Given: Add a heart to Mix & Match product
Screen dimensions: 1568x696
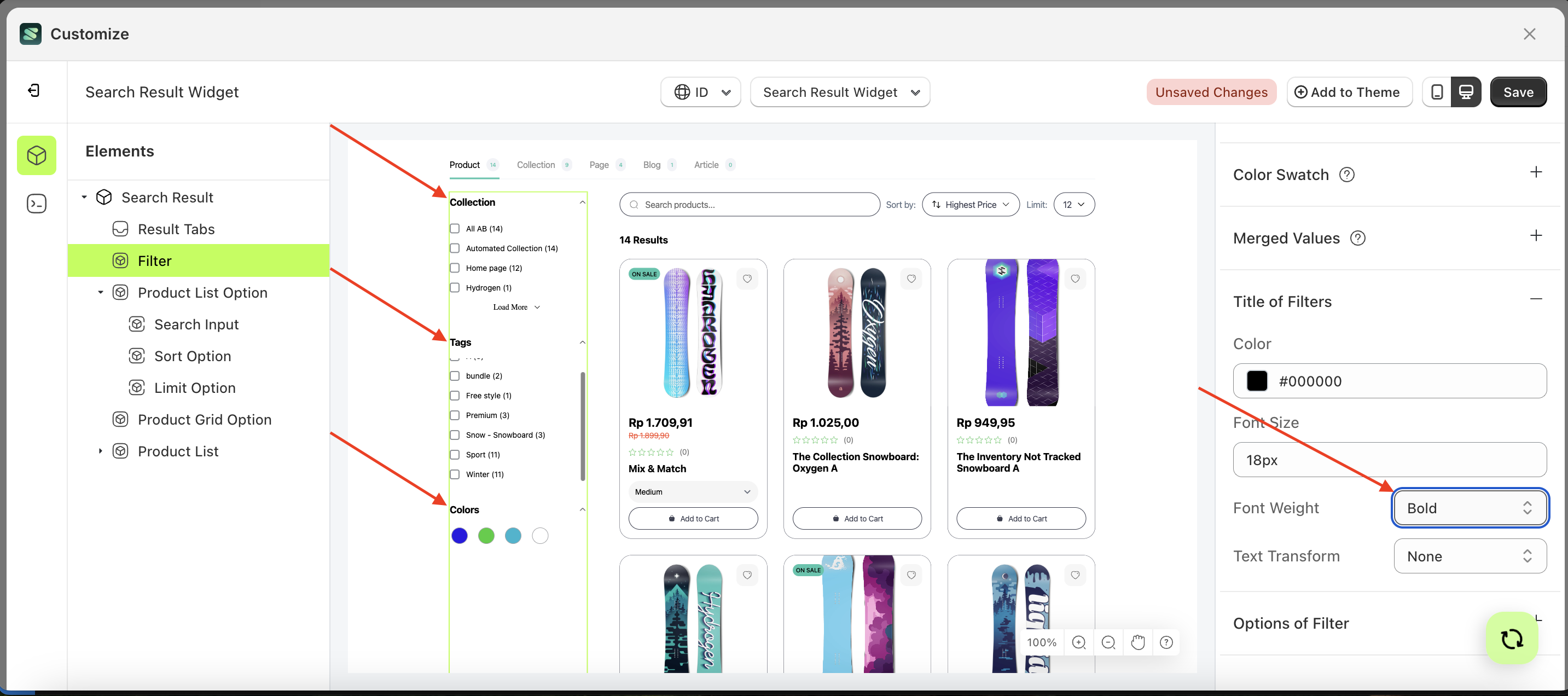Looking at the screenshot, I should (747, 279).
